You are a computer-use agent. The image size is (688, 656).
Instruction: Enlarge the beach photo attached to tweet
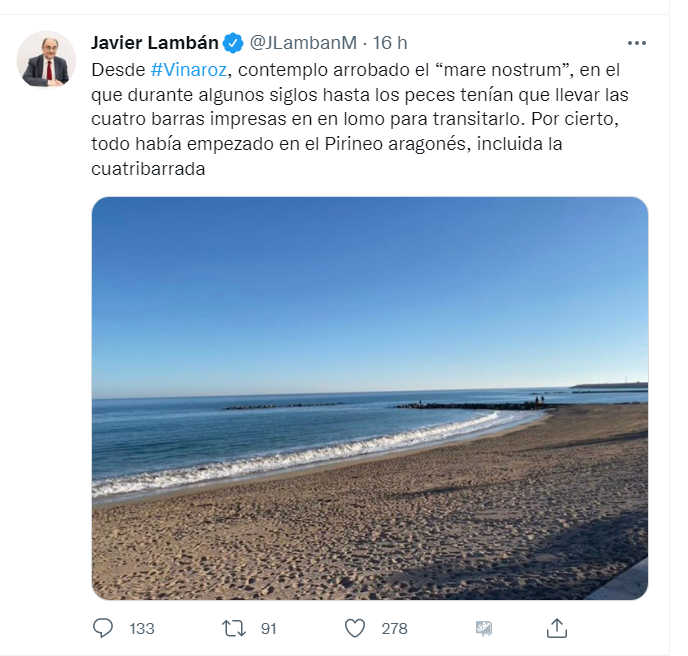tap(370, 398)
